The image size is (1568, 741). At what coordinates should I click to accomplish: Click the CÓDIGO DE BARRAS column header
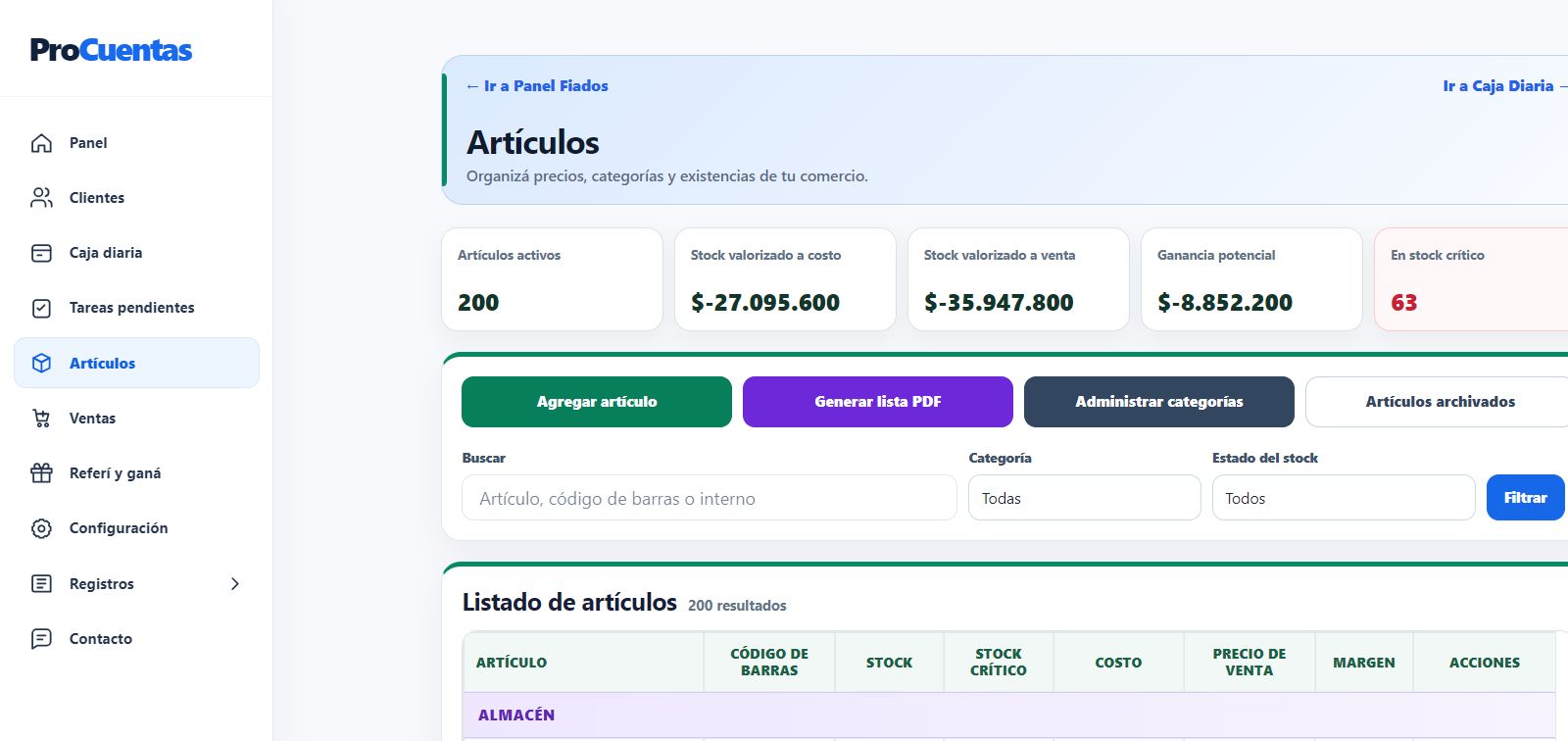point(769,663)
